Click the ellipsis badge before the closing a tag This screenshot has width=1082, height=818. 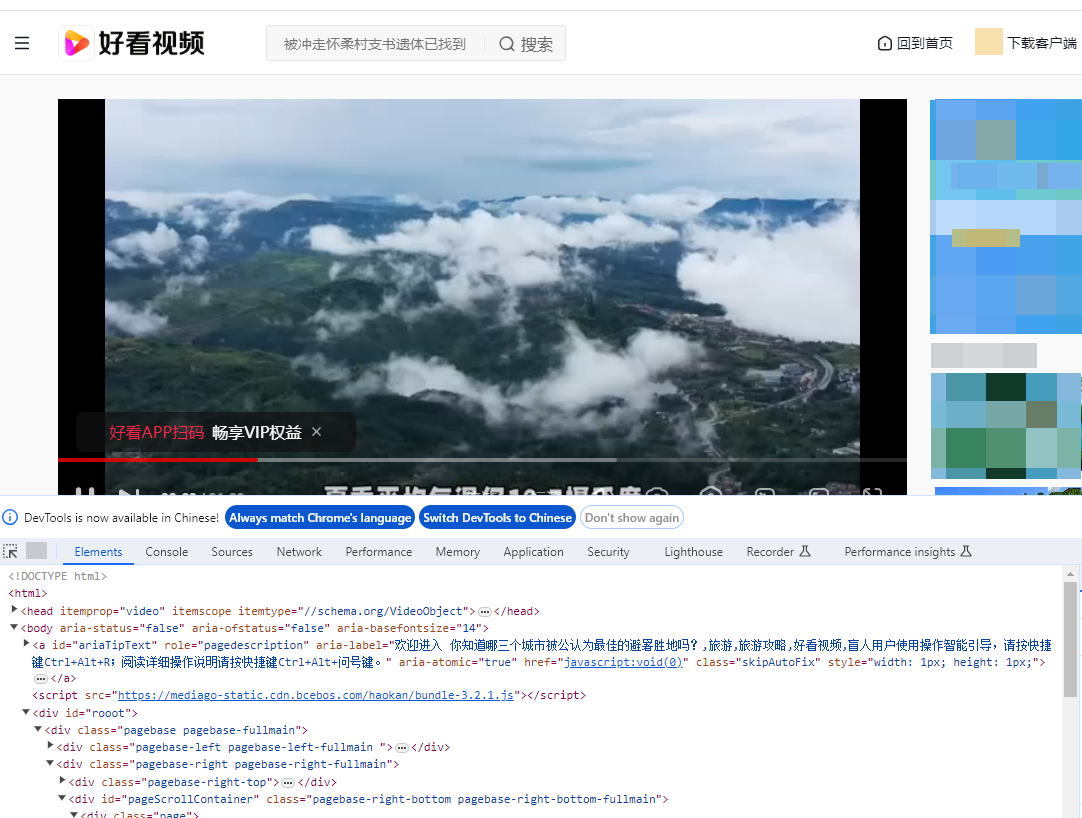tap(40, 679)
